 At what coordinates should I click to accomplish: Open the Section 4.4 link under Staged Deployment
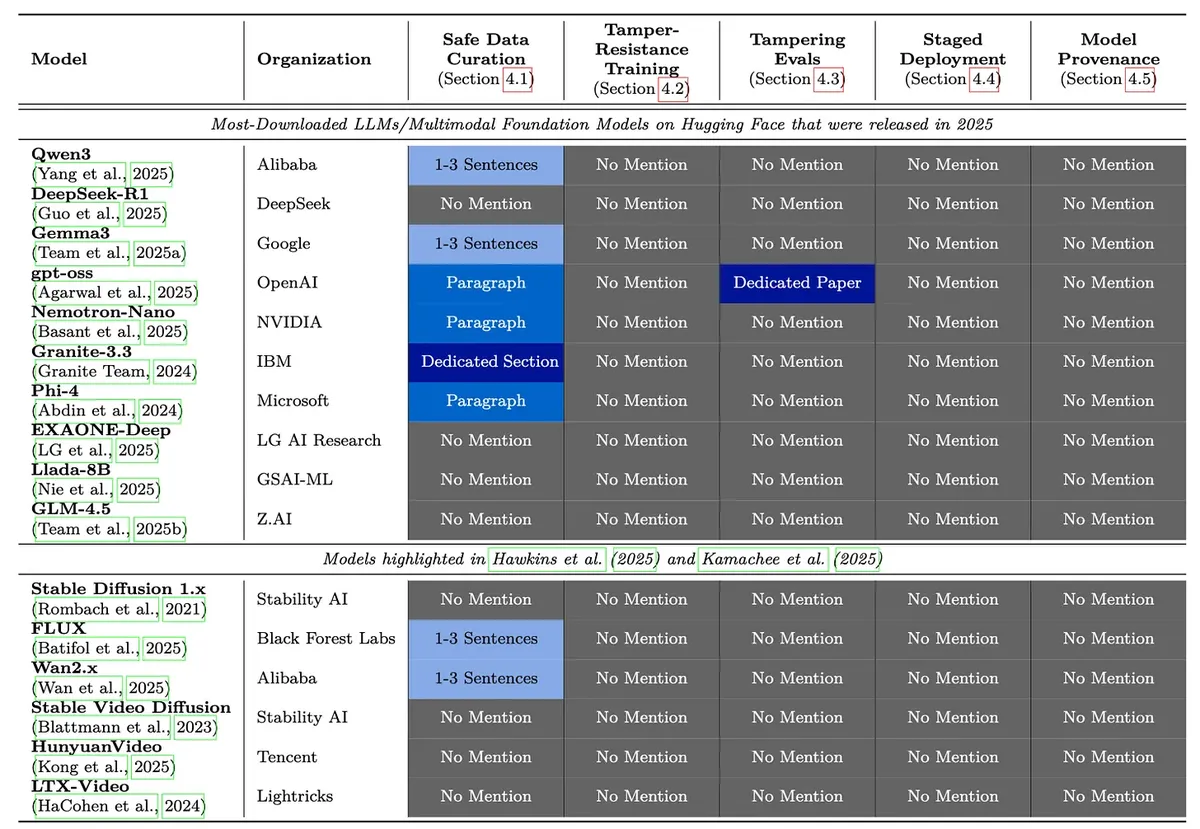(984, 79)
